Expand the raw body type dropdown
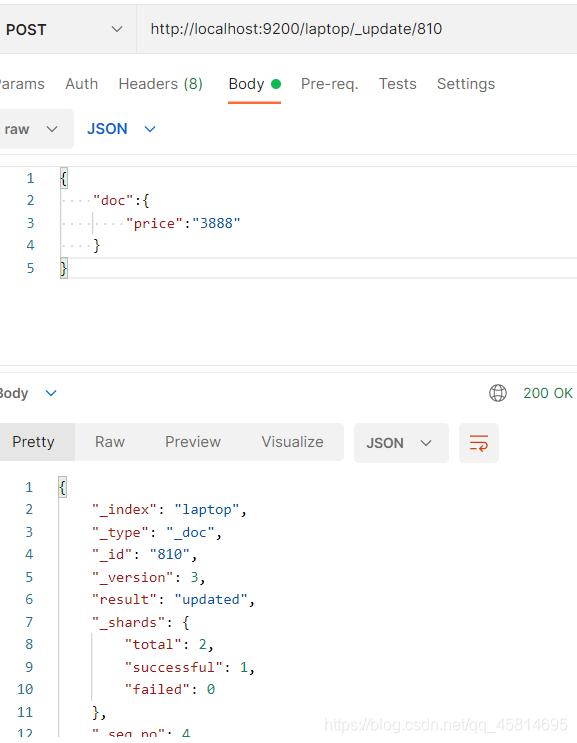Screen dimensions: 577x743 tap(32, 129)
